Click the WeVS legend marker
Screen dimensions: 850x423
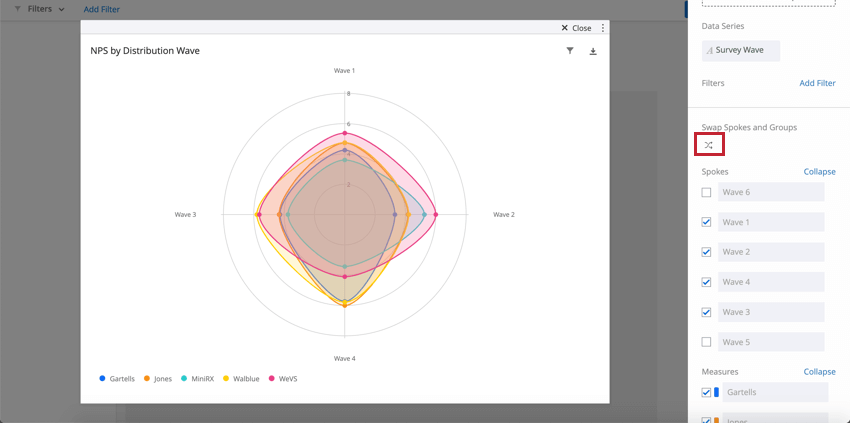(272, 379)
